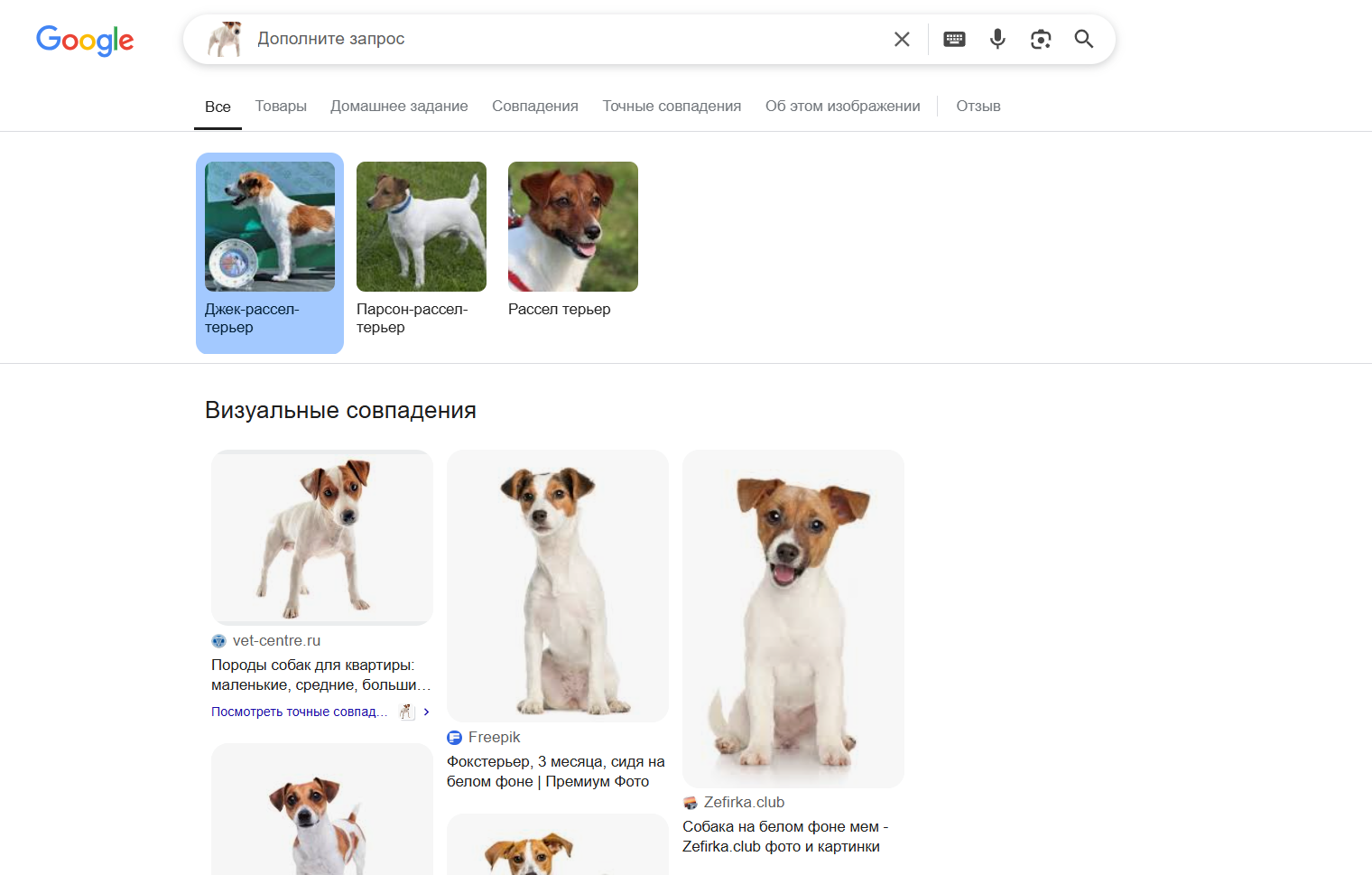Select the Парсон-рассел-терьер suggestion
Image resolution: width=1372 pixels, height=875 pixels.
[x=421, y=248]
